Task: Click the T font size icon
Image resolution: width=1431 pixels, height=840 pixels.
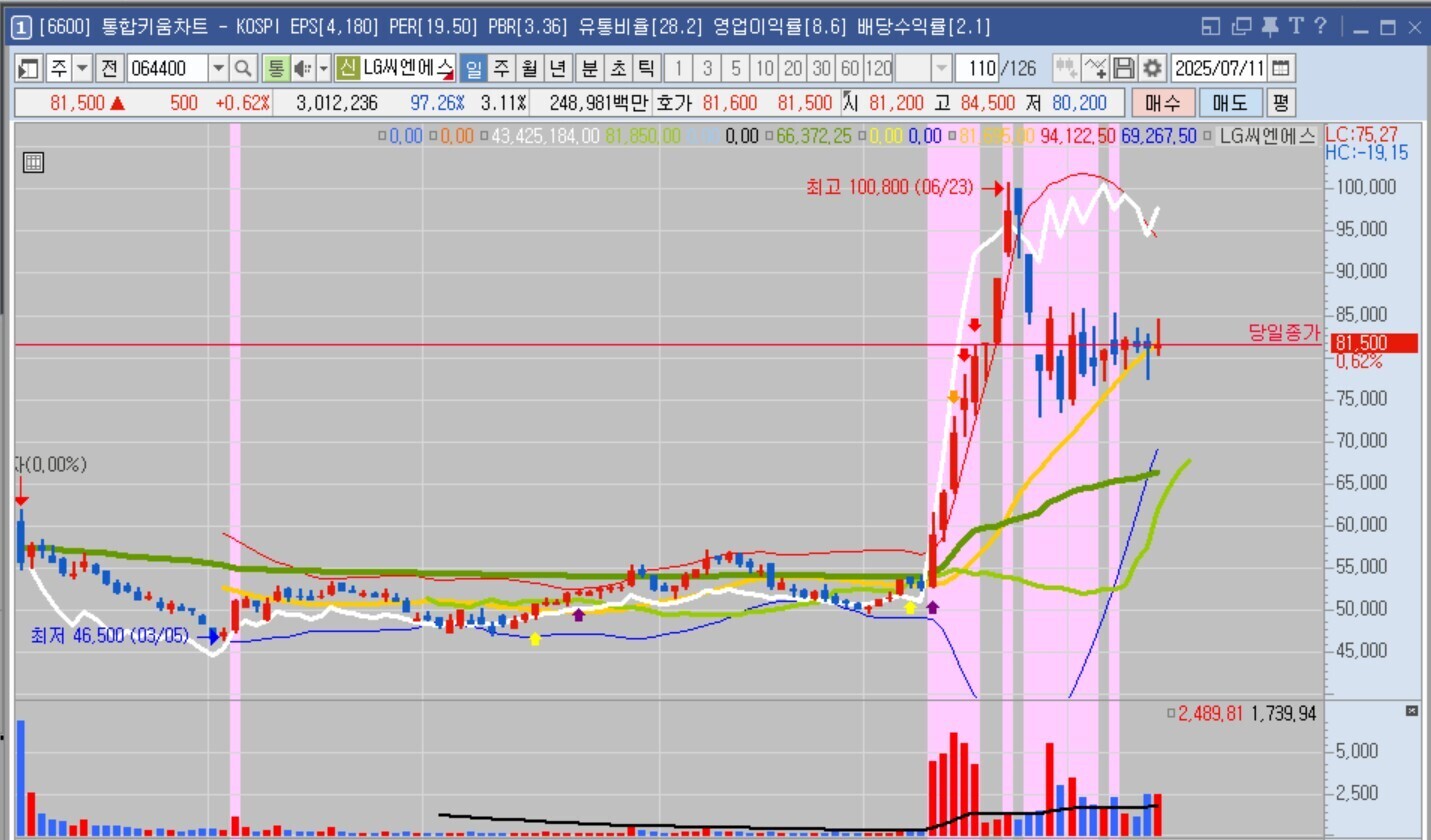Action: (x=1296, y=27)
